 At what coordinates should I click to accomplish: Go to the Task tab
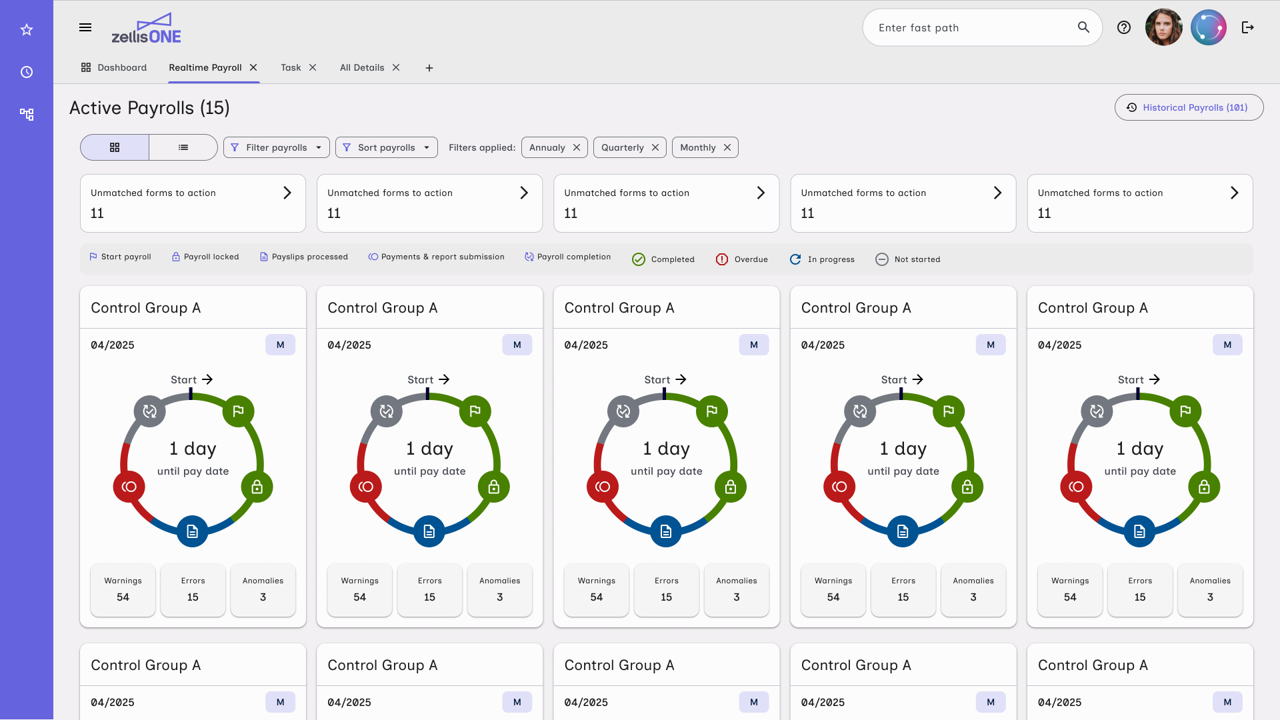291,68
